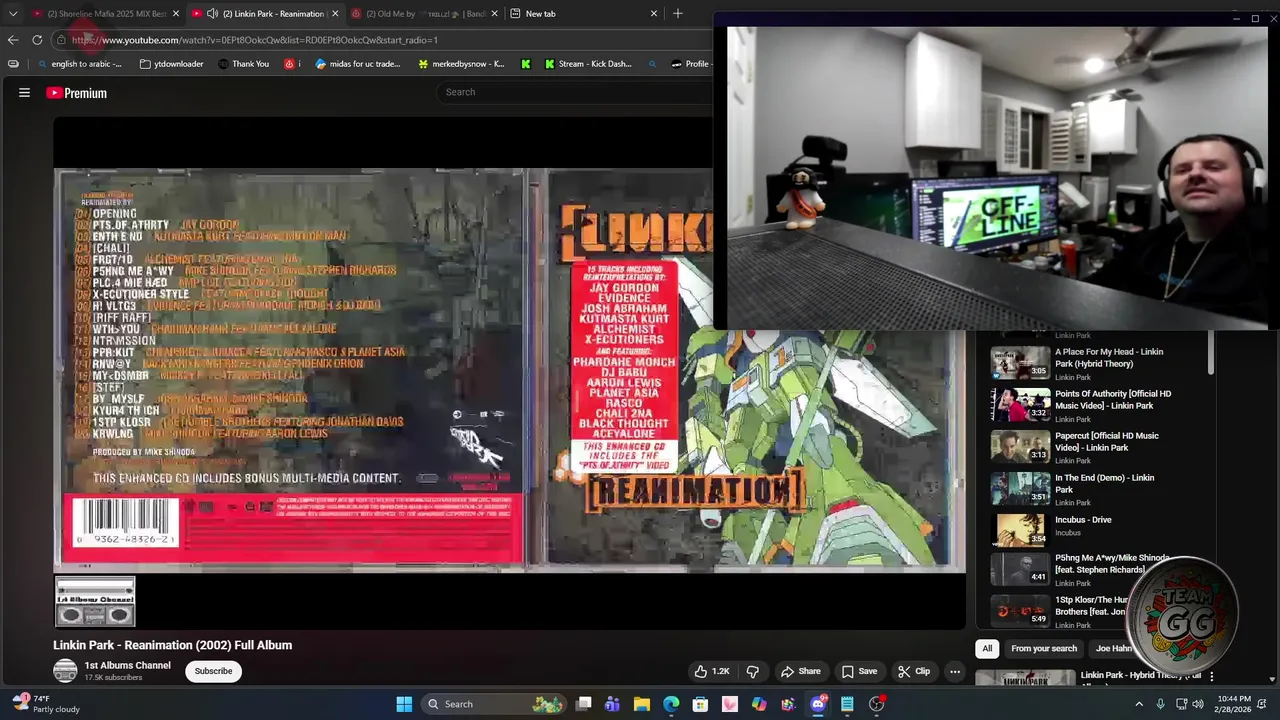The image size is (1280, 720).
Task: Open the merkedbysnow bookmark
Action: point(460,64)
